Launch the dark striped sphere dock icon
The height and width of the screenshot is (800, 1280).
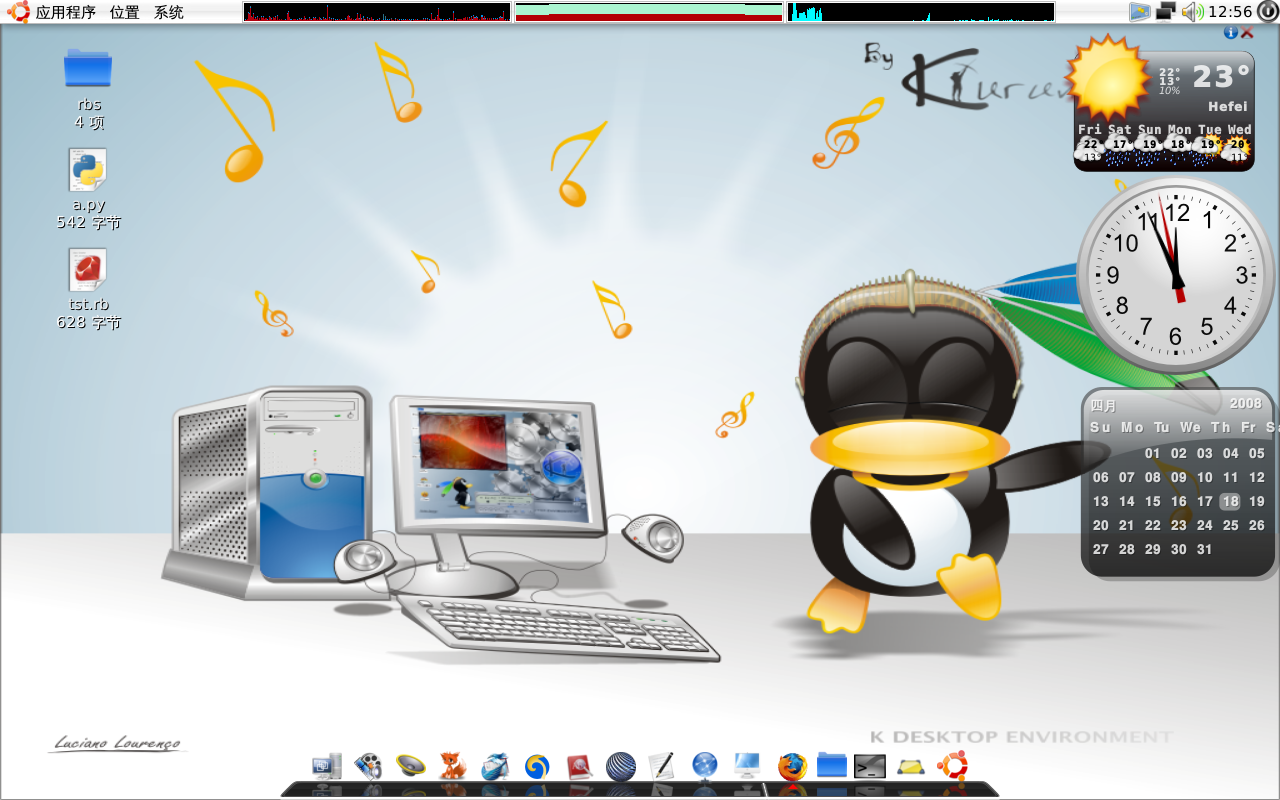click(x=621, y=767)
